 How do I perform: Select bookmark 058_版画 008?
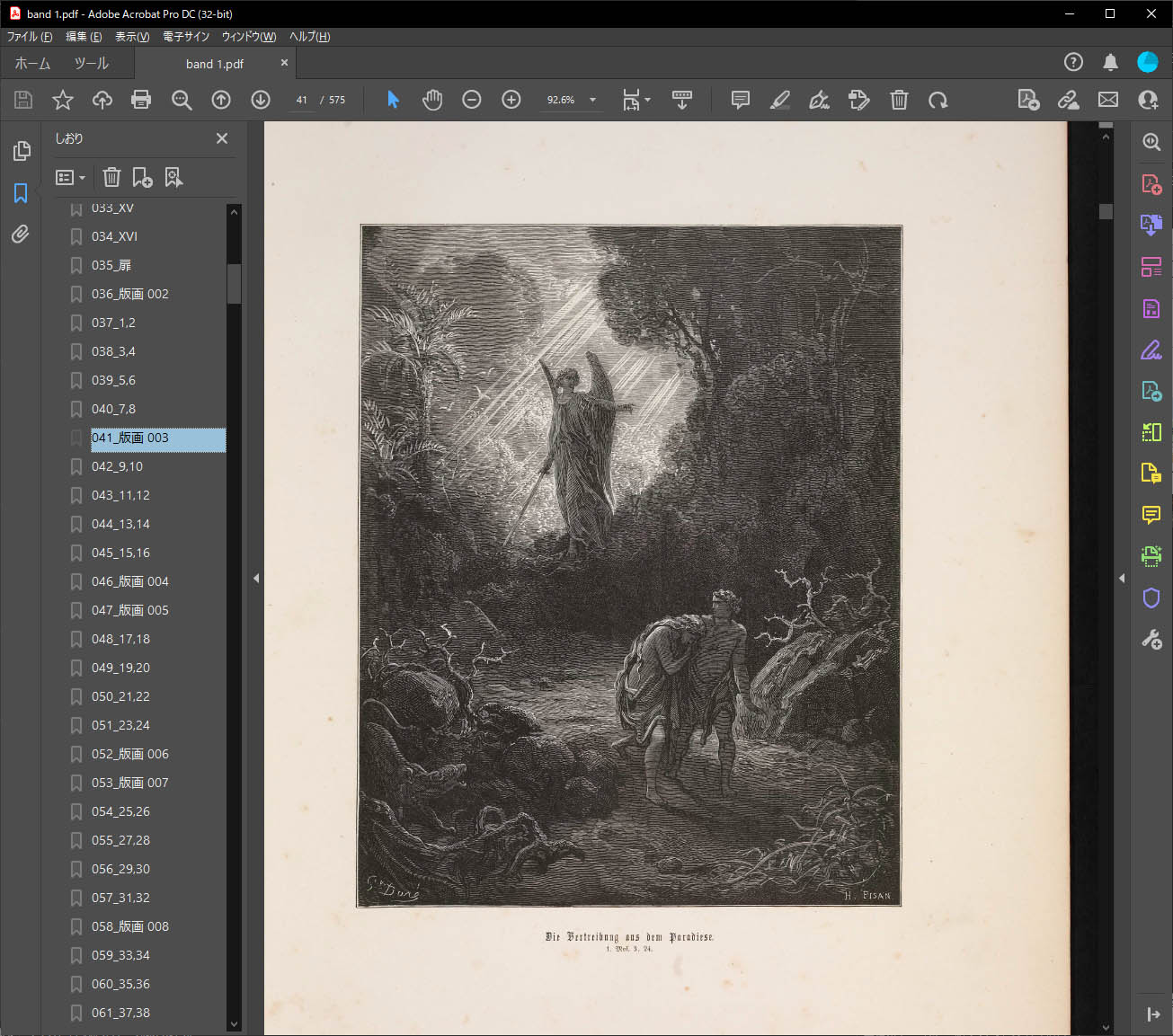[x=130, y=926]
